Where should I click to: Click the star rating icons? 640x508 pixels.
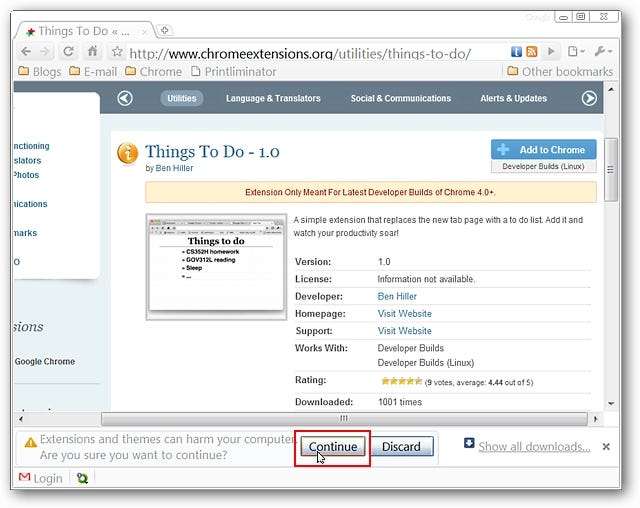(401, 382)
